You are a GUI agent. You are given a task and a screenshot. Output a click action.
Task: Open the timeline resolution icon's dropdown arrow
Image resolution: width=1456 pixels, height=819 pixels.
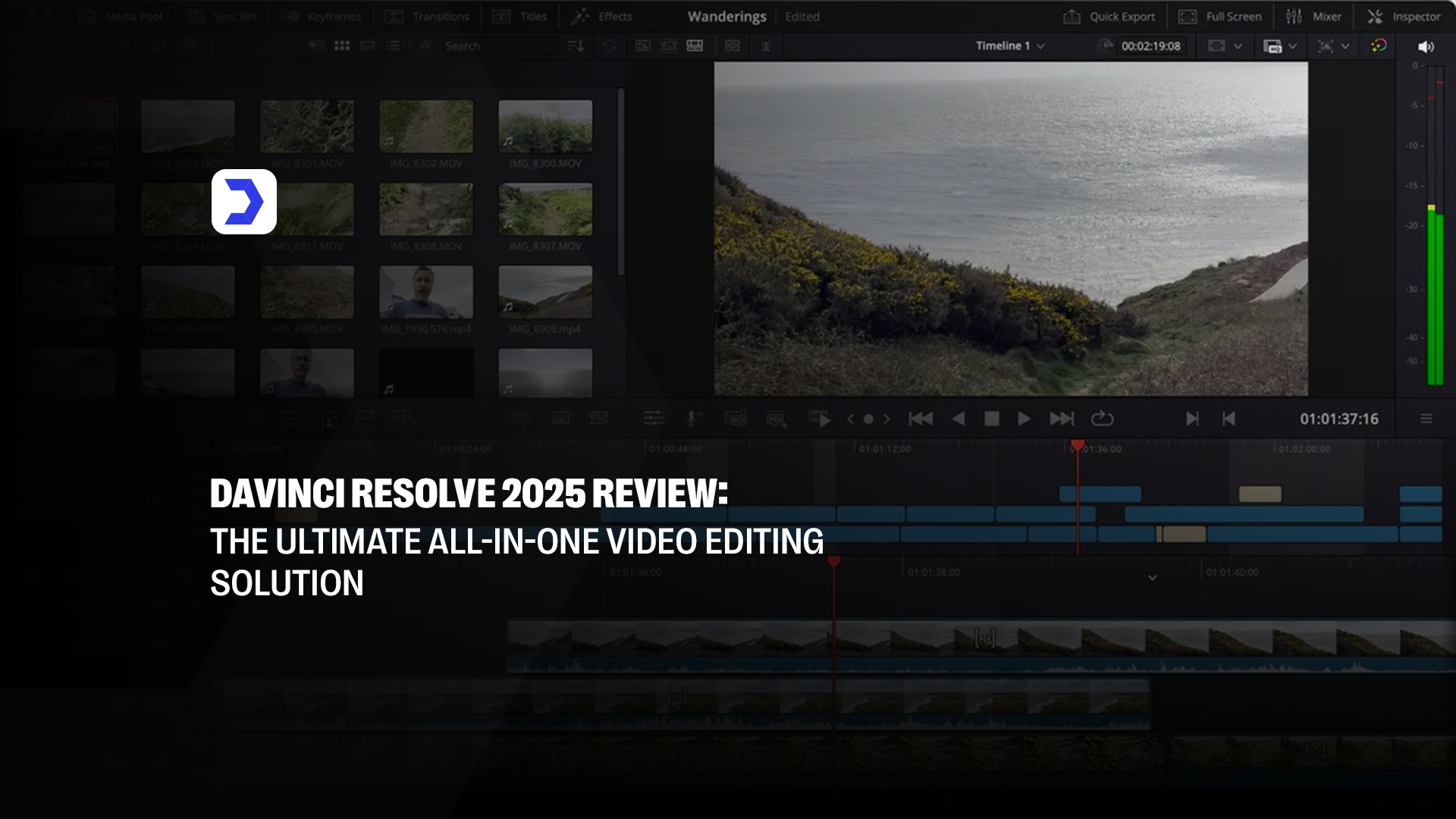pyautogui.click(x=1345, y=46)
